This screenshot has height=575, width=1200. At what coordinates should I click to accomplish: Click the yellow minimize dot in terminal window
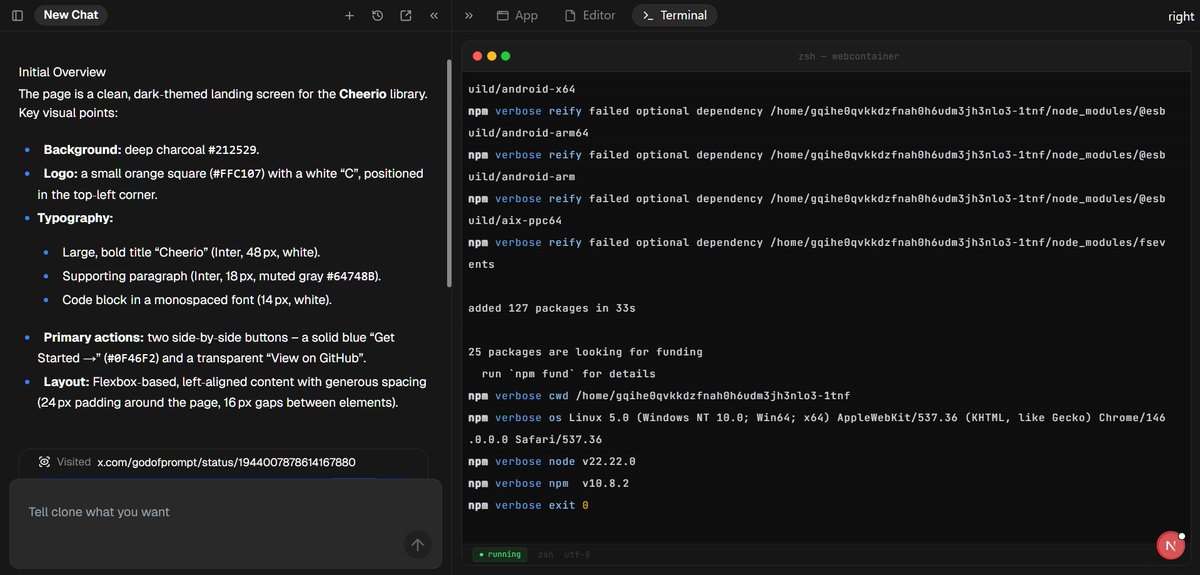coord(491,56)
